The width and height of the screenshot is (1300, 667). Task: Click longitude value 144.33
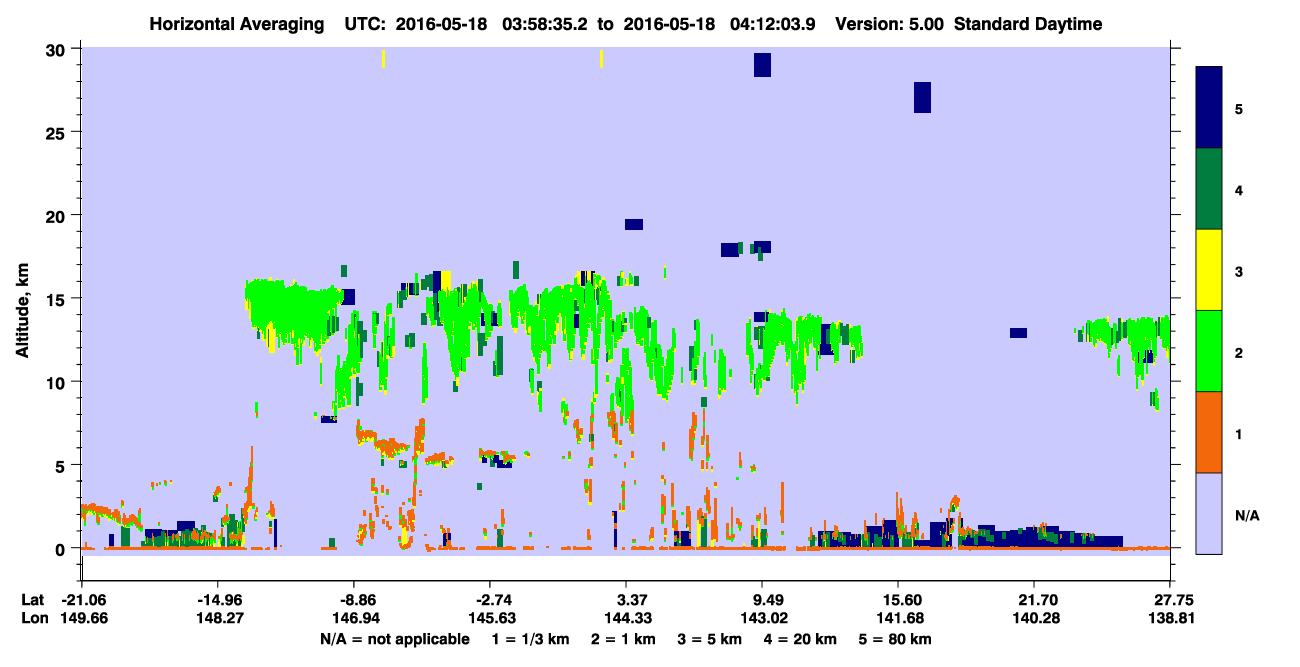(626, 619)
